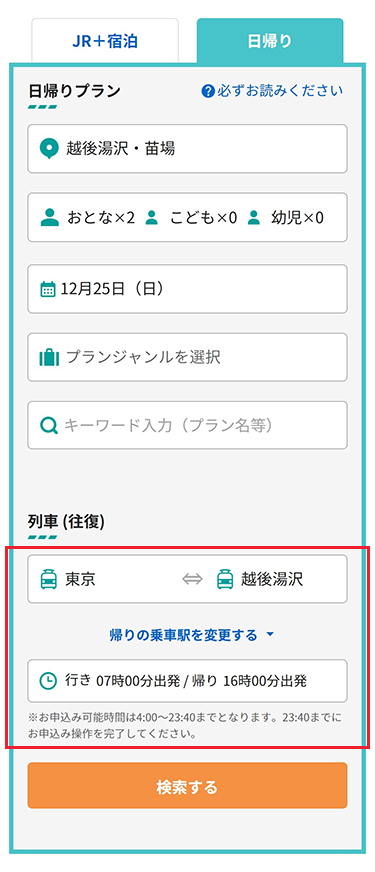Click the train icon next to 越後湯沢 station
Screen dimensions: 375x872
[x=225, y=579]
